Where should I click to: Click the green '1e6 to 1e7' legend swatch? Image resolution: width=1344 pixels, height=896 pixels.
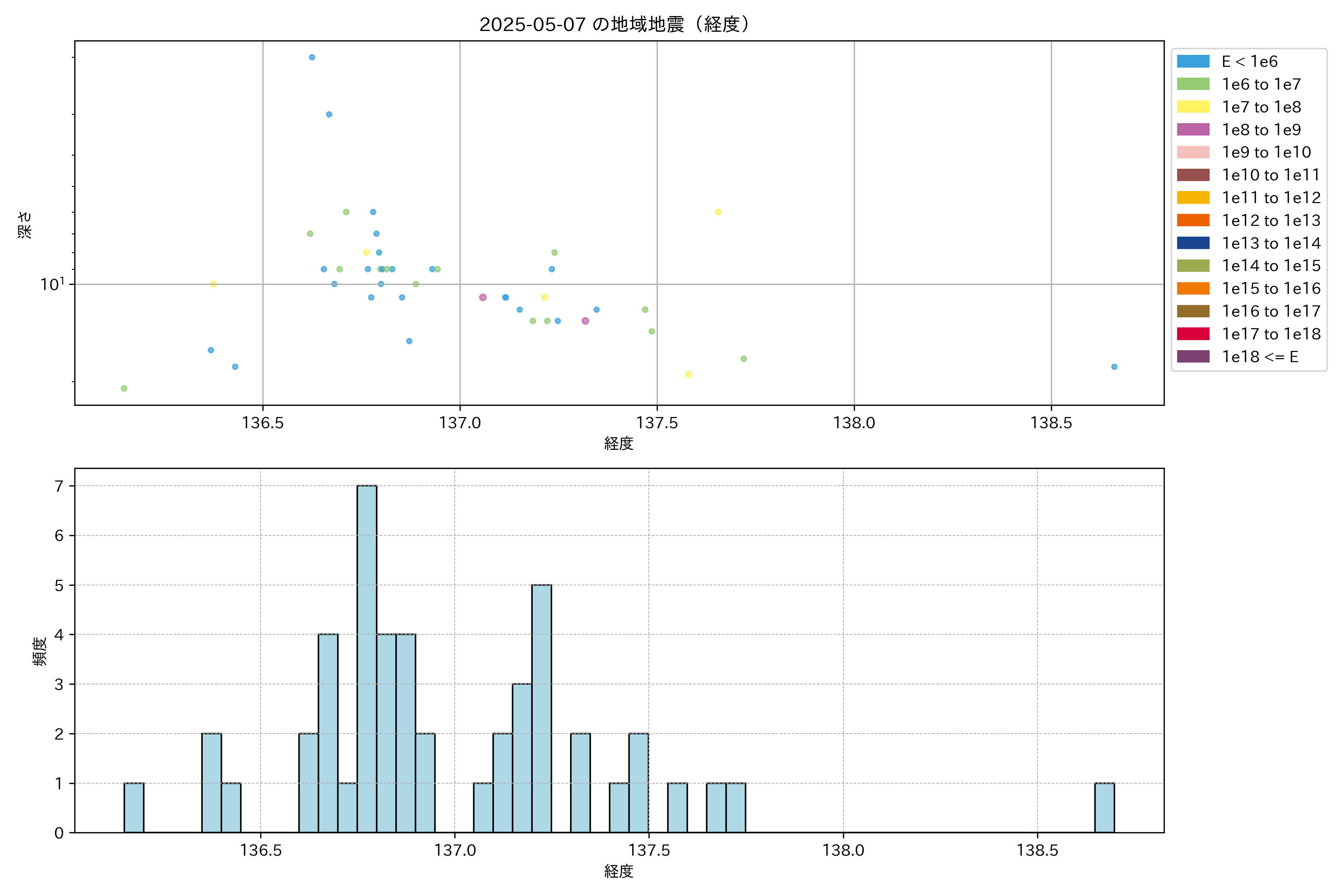[x=1192, y=84]
